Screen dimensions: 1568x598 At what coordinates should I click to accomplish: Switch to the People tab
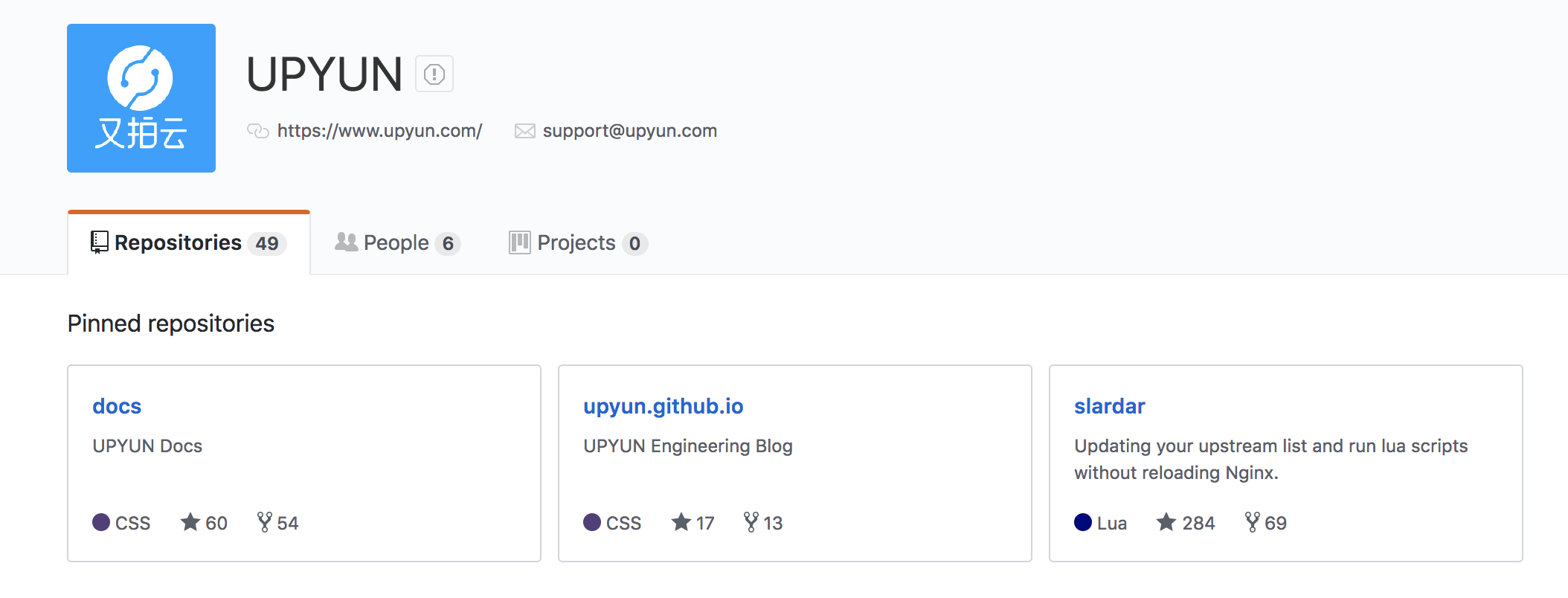tap(397, 243)
